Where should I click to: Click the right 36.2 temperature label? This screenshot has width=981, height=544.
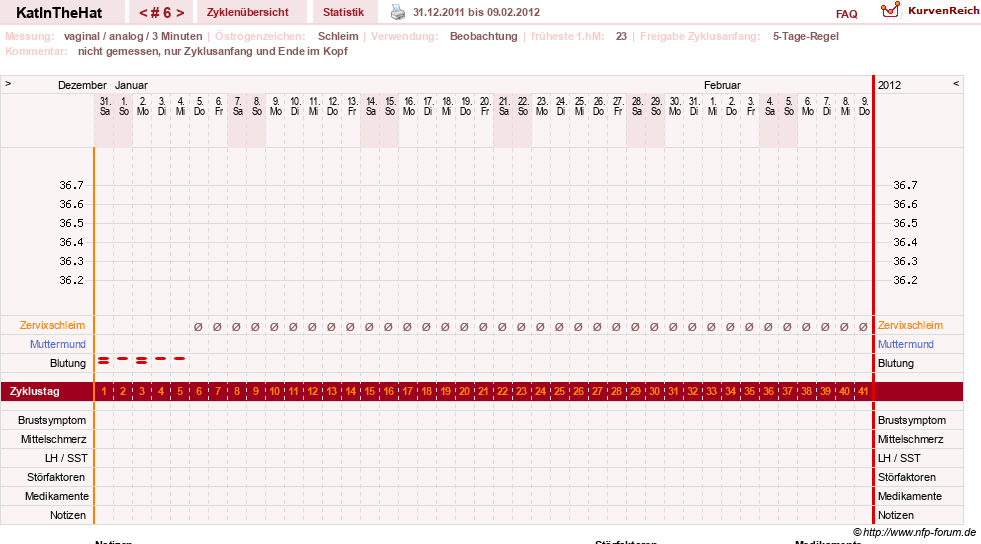tap(905, 280)
